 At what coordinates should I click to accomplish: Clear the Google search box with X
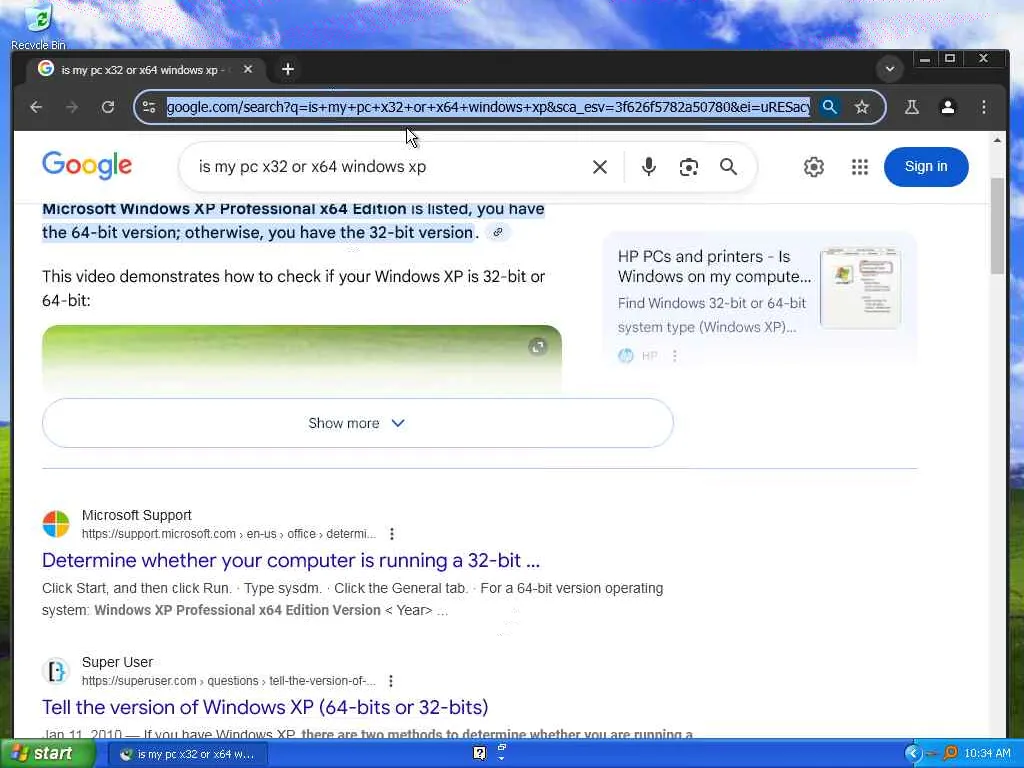[x=600, y=167]
